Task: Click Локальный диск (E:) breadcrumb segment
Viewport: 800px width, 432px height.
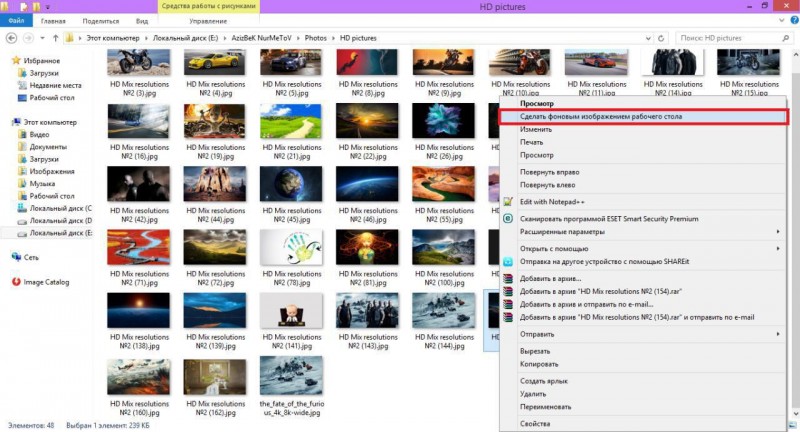Action: pos(186,38)
